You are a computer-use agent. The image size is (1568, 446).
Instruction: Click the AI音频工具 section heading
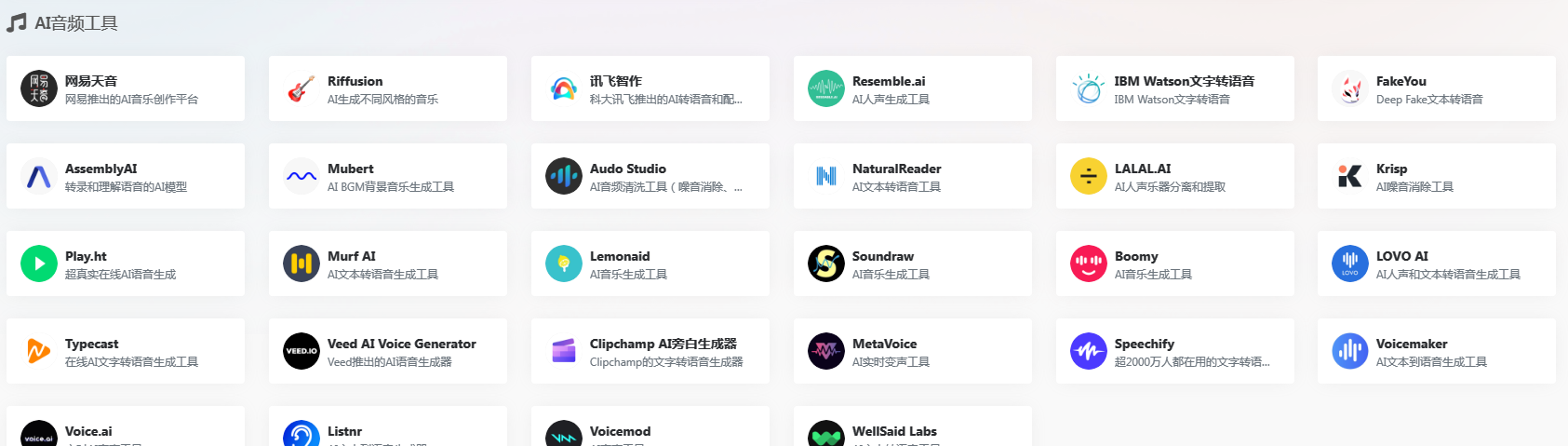coord(76,23)
